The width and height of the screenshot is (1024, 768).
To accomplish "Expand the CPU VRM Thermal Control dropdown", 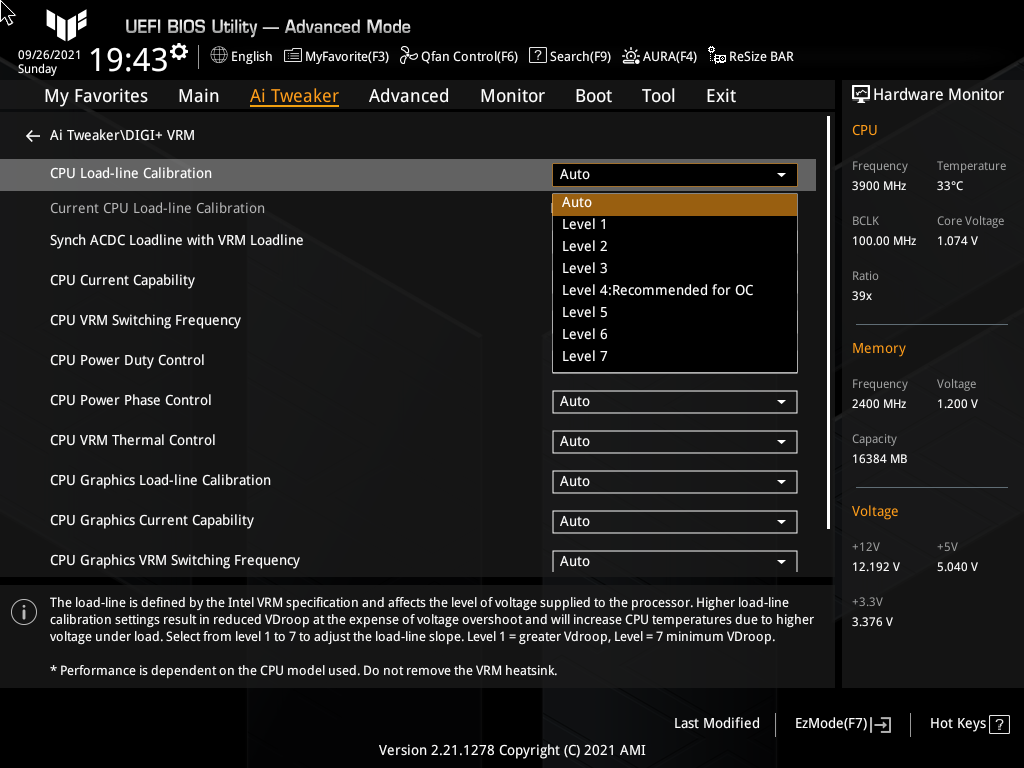I will pyautogui.click(x=674, y=441).
